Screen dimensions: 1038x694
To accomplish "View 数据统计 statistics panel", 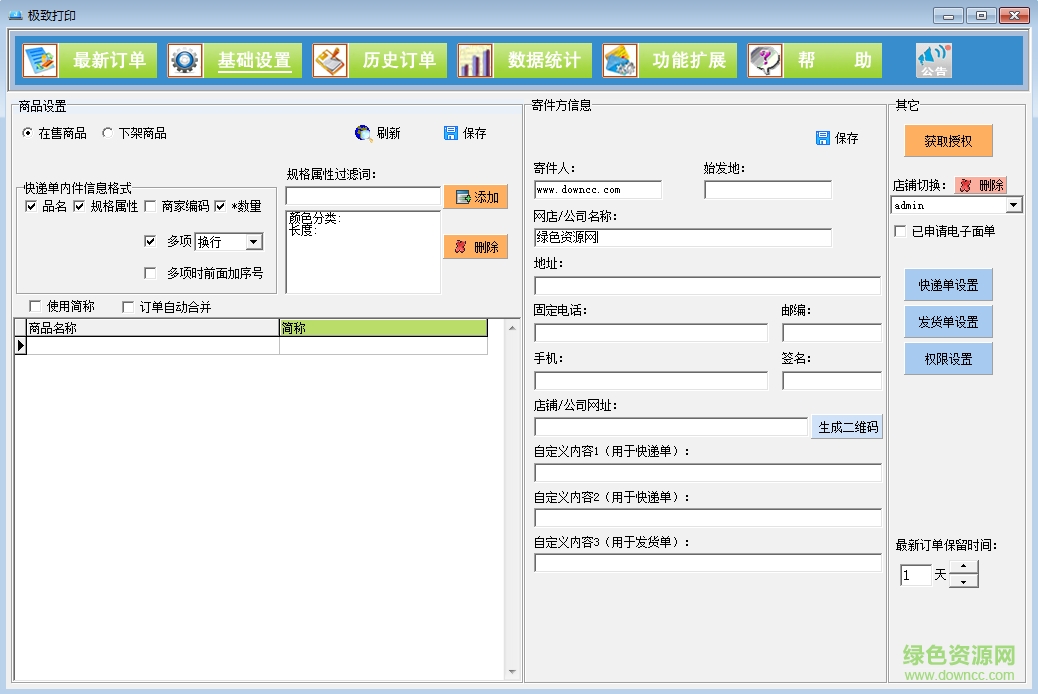I will click(x=475, y=59).
